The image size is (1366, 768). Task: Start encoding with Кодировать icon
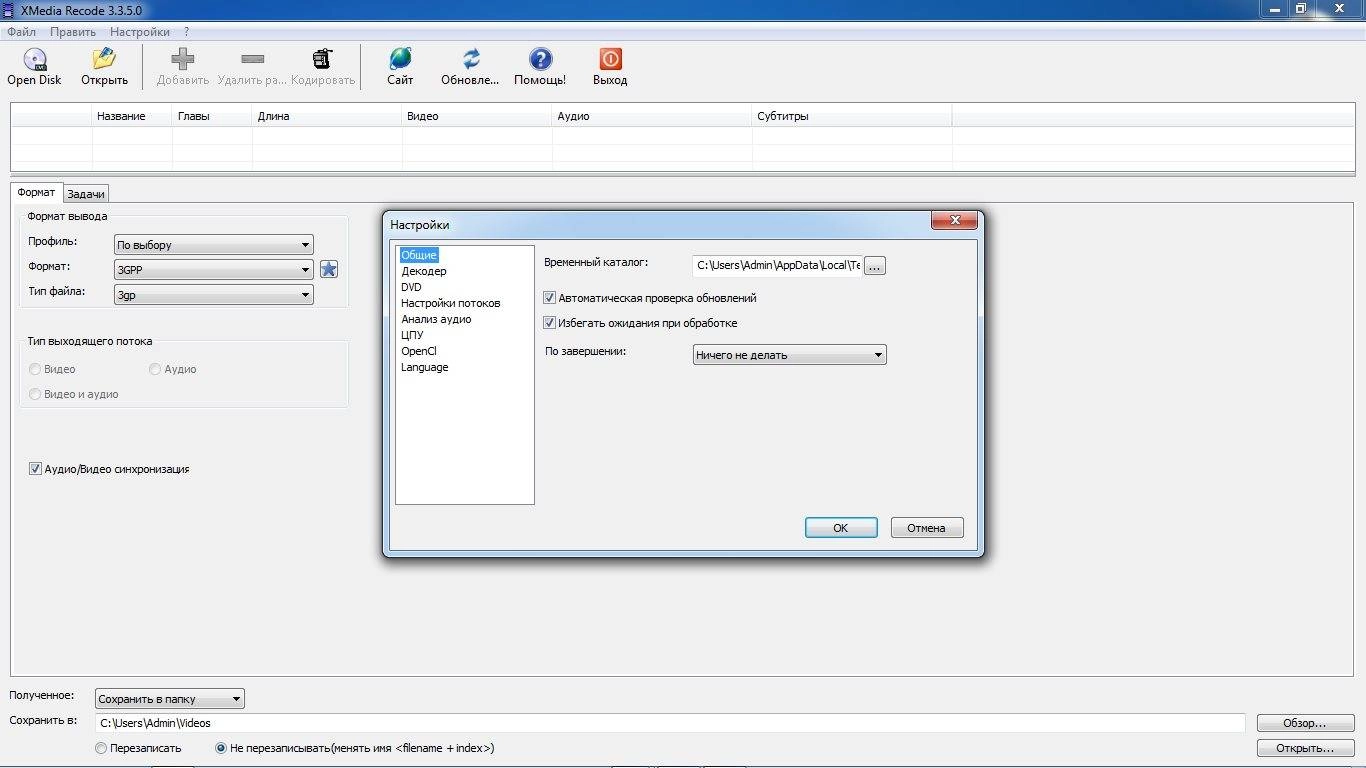click(x=322, y=59)
